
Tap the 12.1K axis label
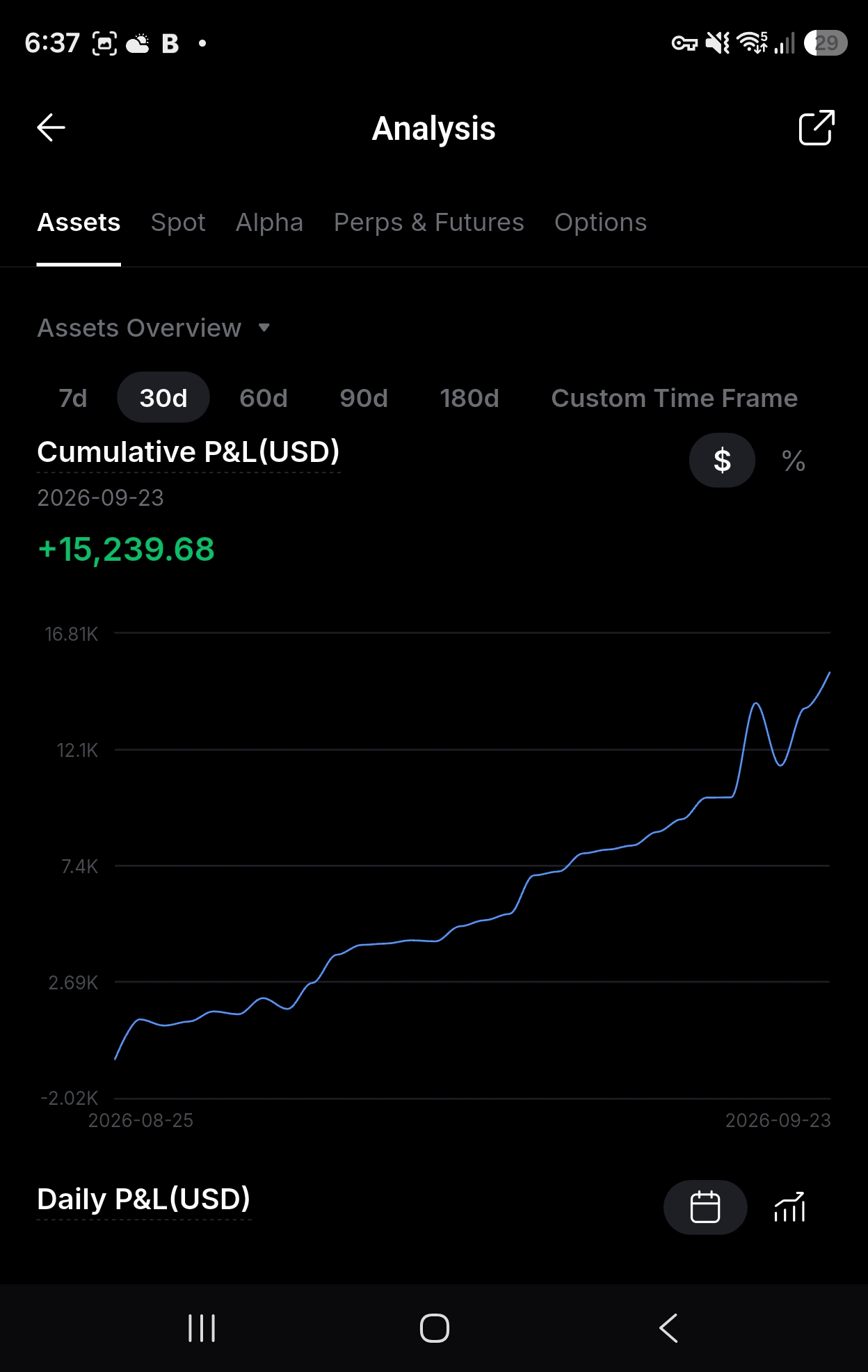click(77, 750)
